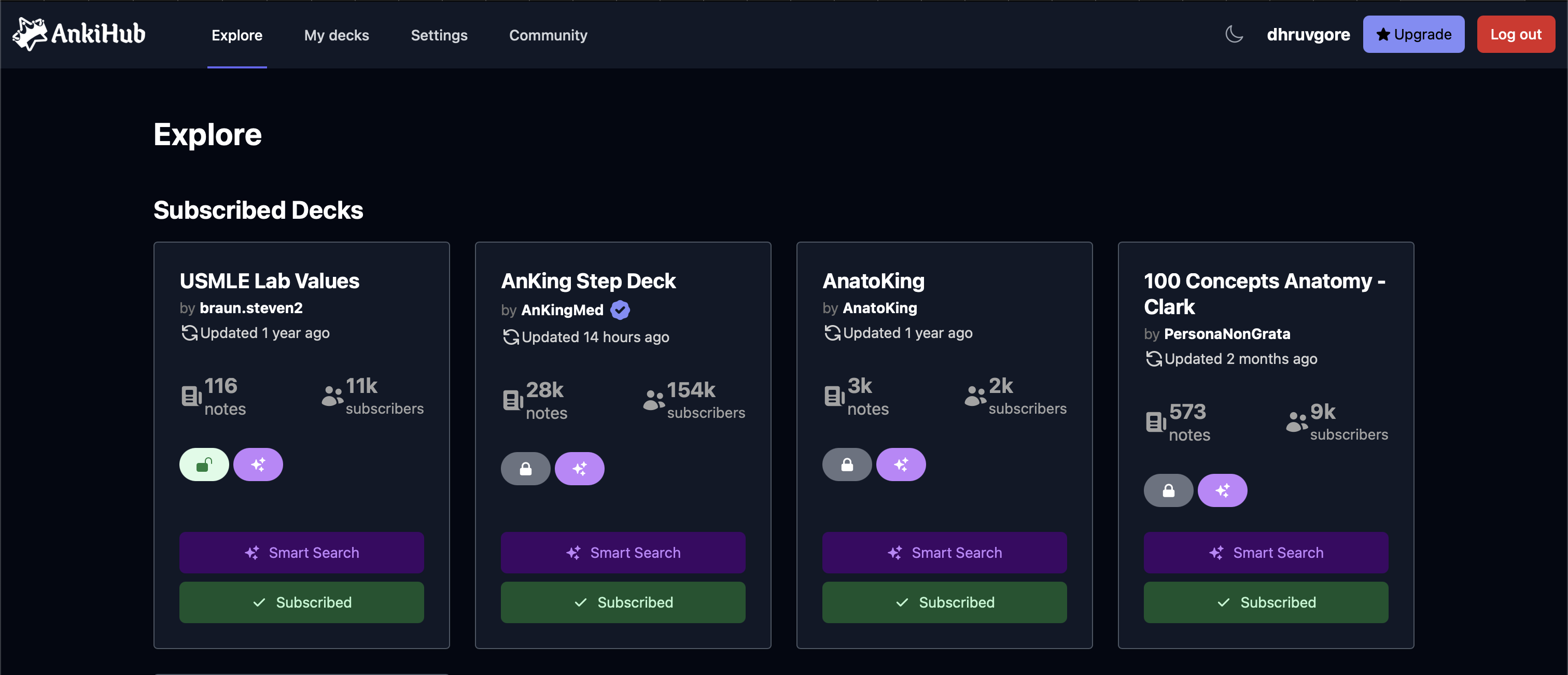The height and width of the screenshot is (675, 1568).
Task: Click purple sparkle badge on USMLE Lab Values
Action: 258,465
